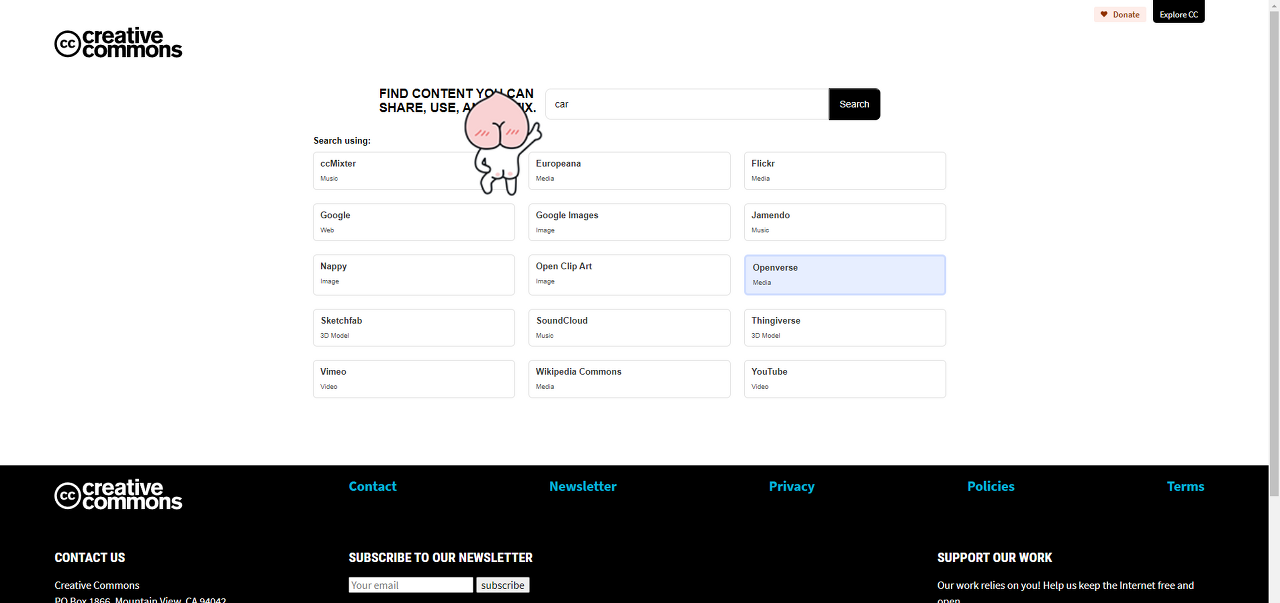The image size is (1280, 603).
Task: Select ccMixter Music source
Action: click(414, 171)
